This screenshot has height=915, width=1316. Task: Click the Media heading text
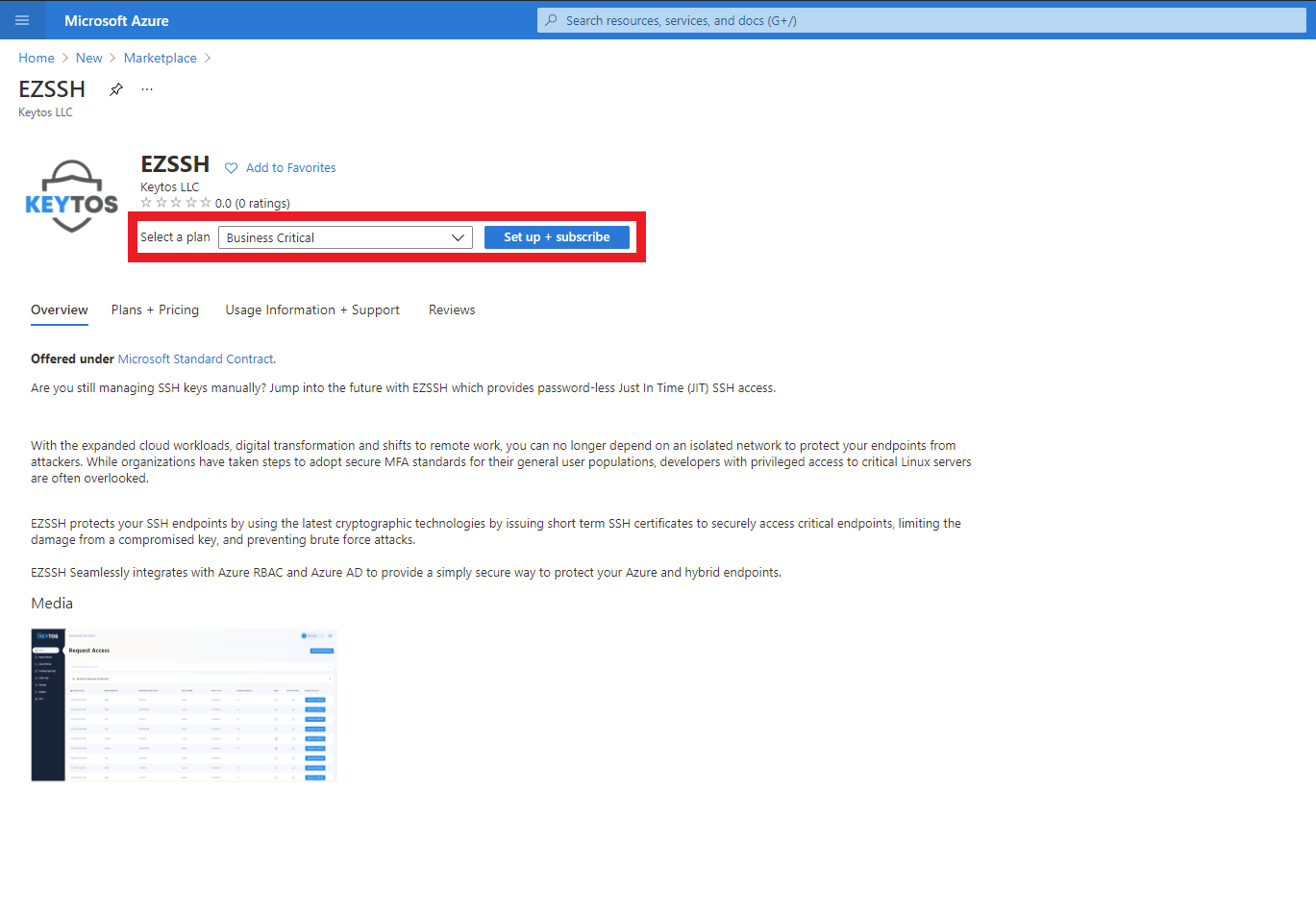pos(52,604)
